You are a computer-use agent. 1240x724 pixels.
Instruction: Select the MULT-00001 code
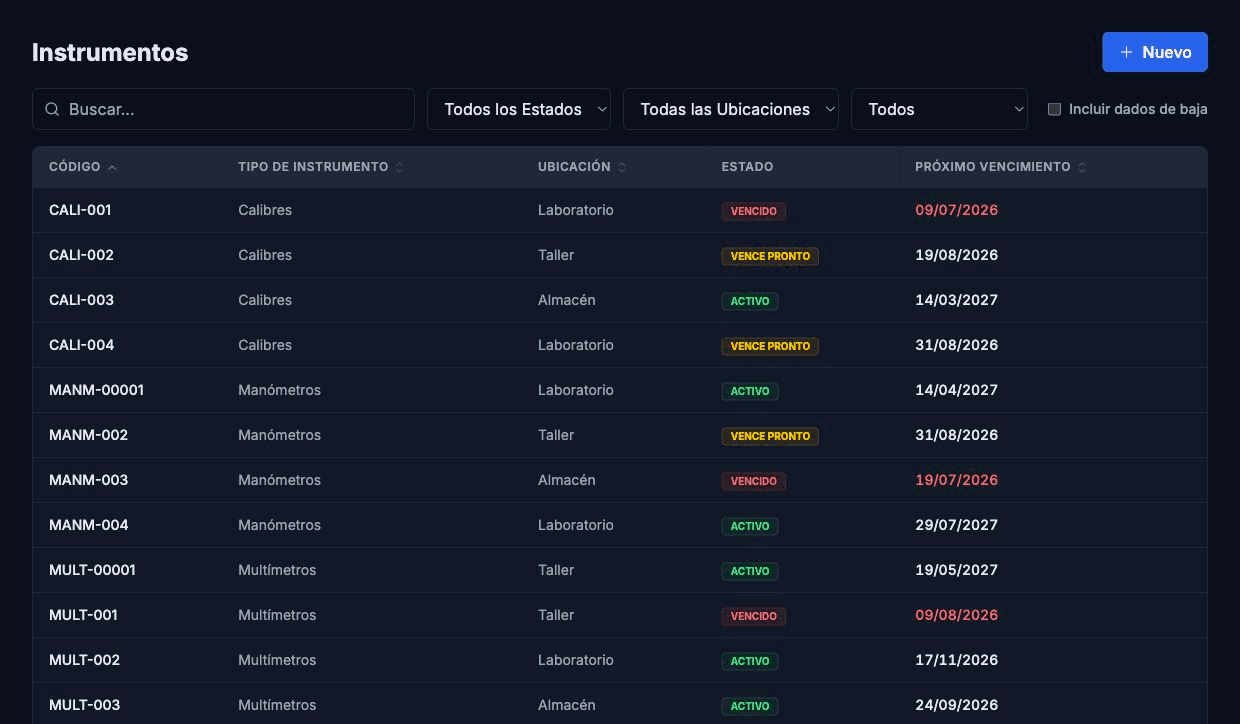pyautogui.click(x=92, y=570)
